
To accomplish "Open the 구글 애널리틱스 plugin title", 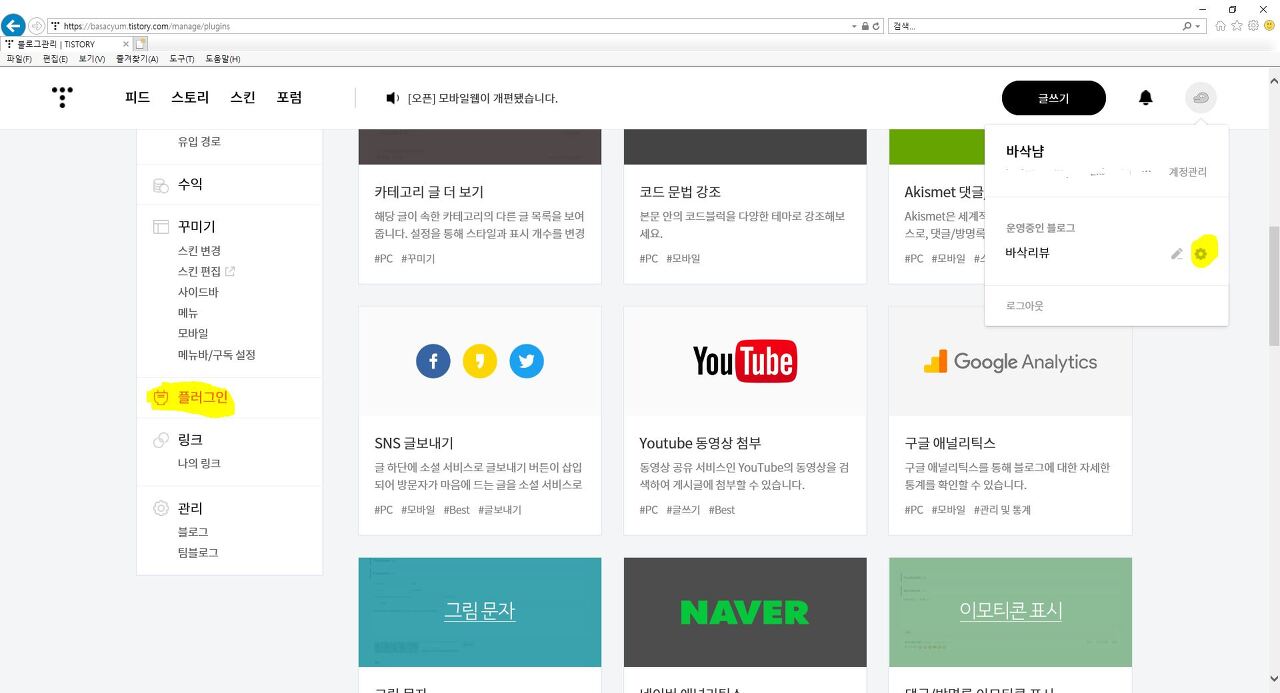I will (x=950, y=443).
